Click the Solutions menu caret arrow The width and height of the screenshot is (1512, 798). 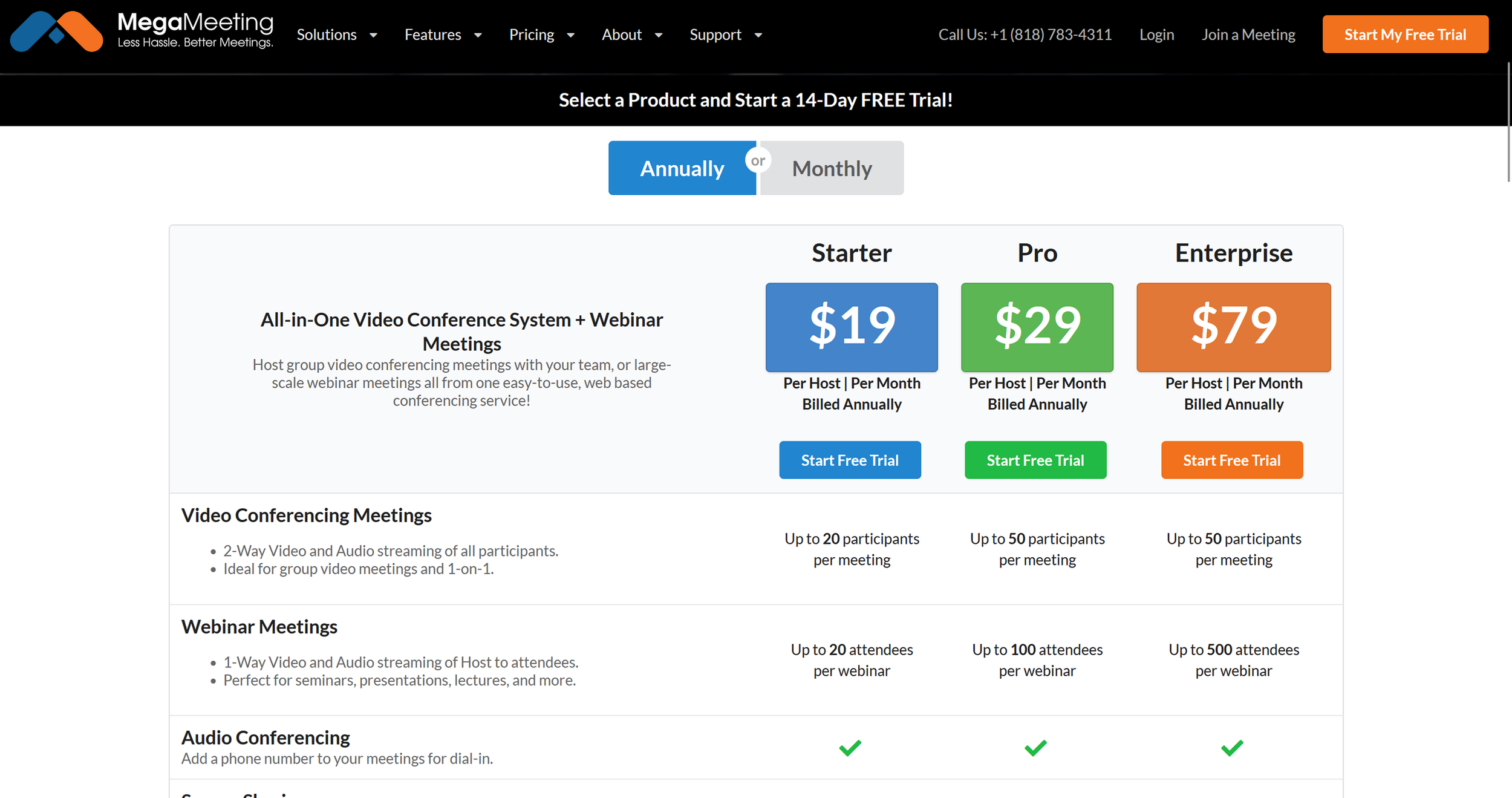tap(373, 35)
